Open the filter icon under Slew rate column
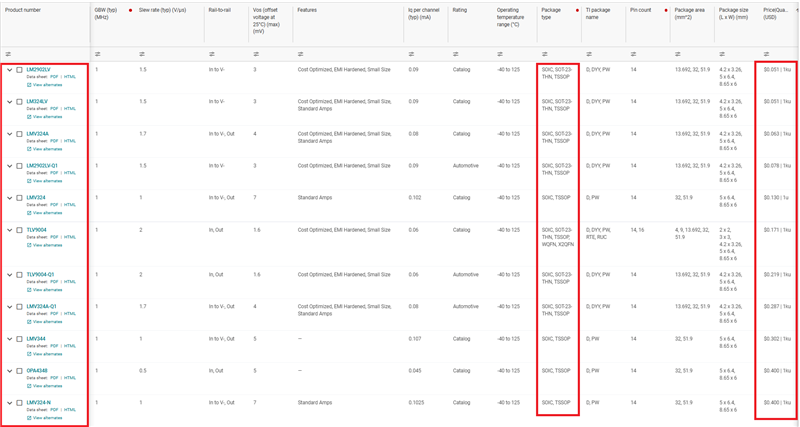 142,54
